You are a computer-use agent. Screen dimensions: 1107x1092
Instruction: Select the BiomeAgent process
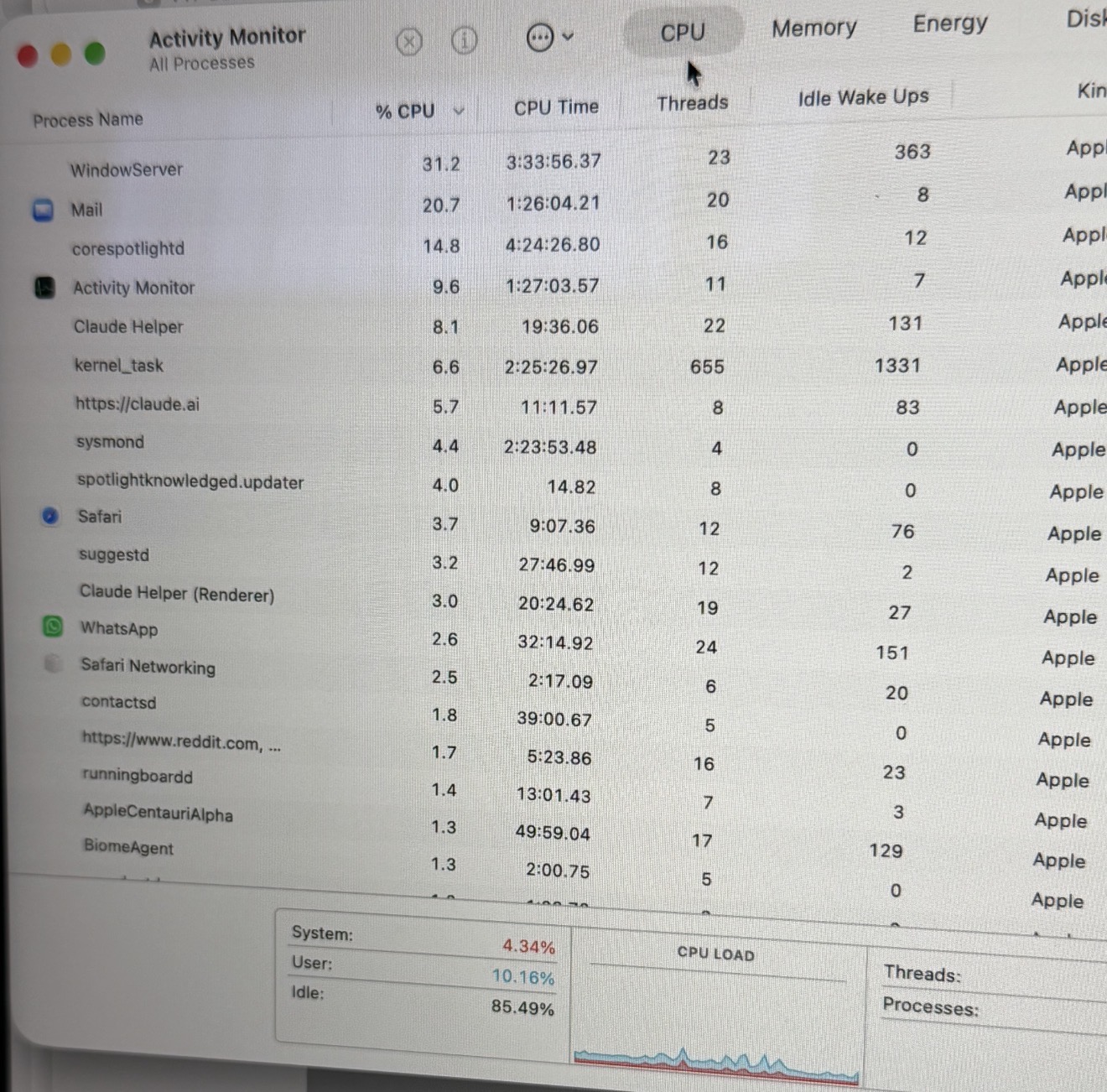(x=128, y=847)
